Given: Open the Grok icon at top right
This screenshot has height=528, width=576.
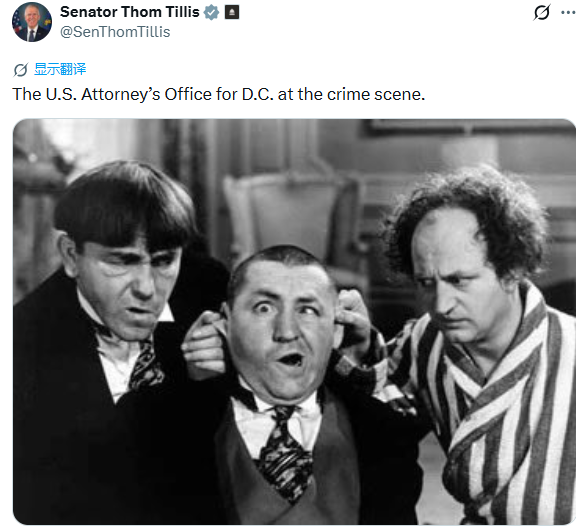Looking at the screenshot, I should click(542, 12).
